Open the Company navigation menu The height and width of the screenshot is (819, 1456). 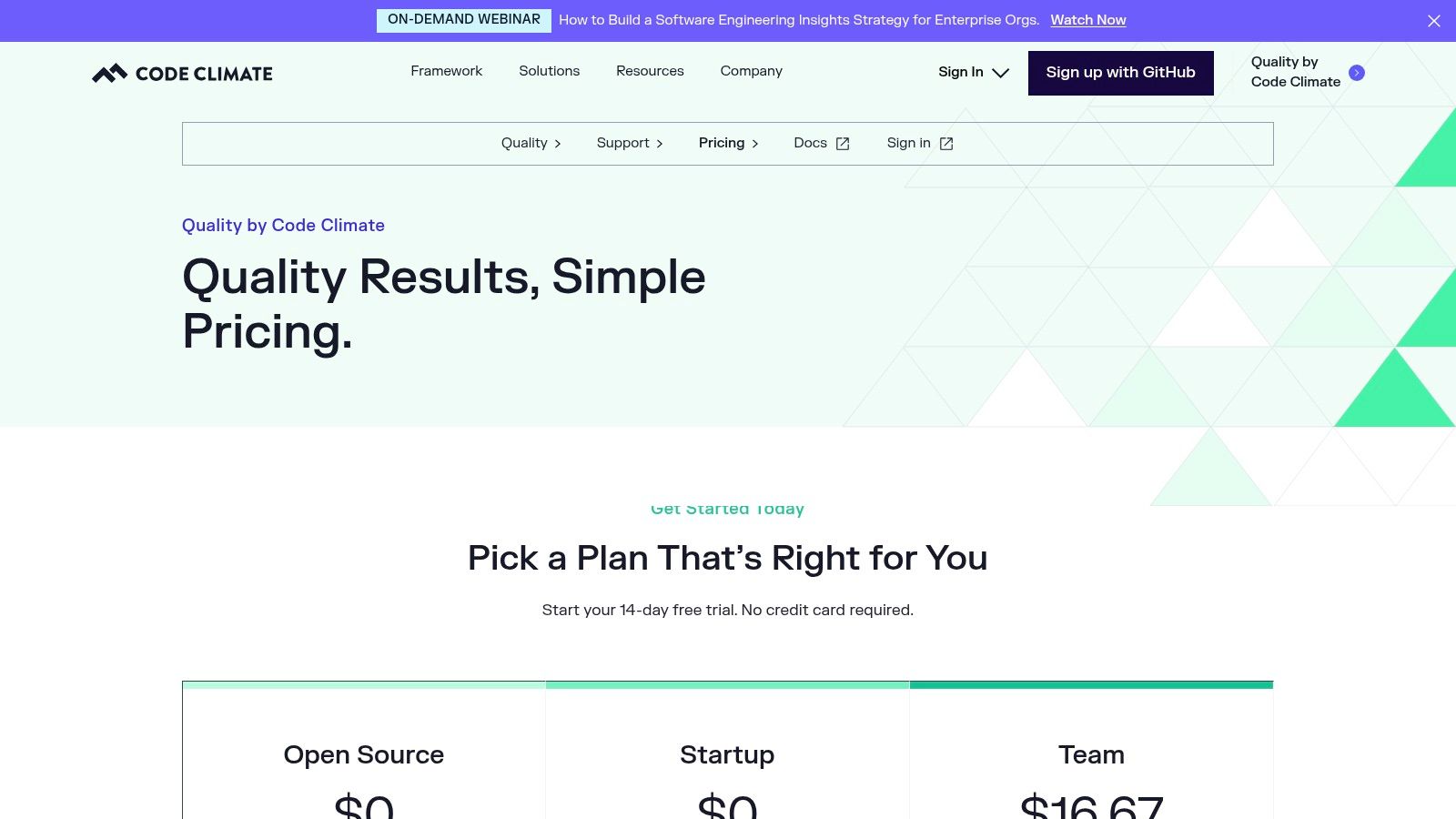tap(751, 71)
